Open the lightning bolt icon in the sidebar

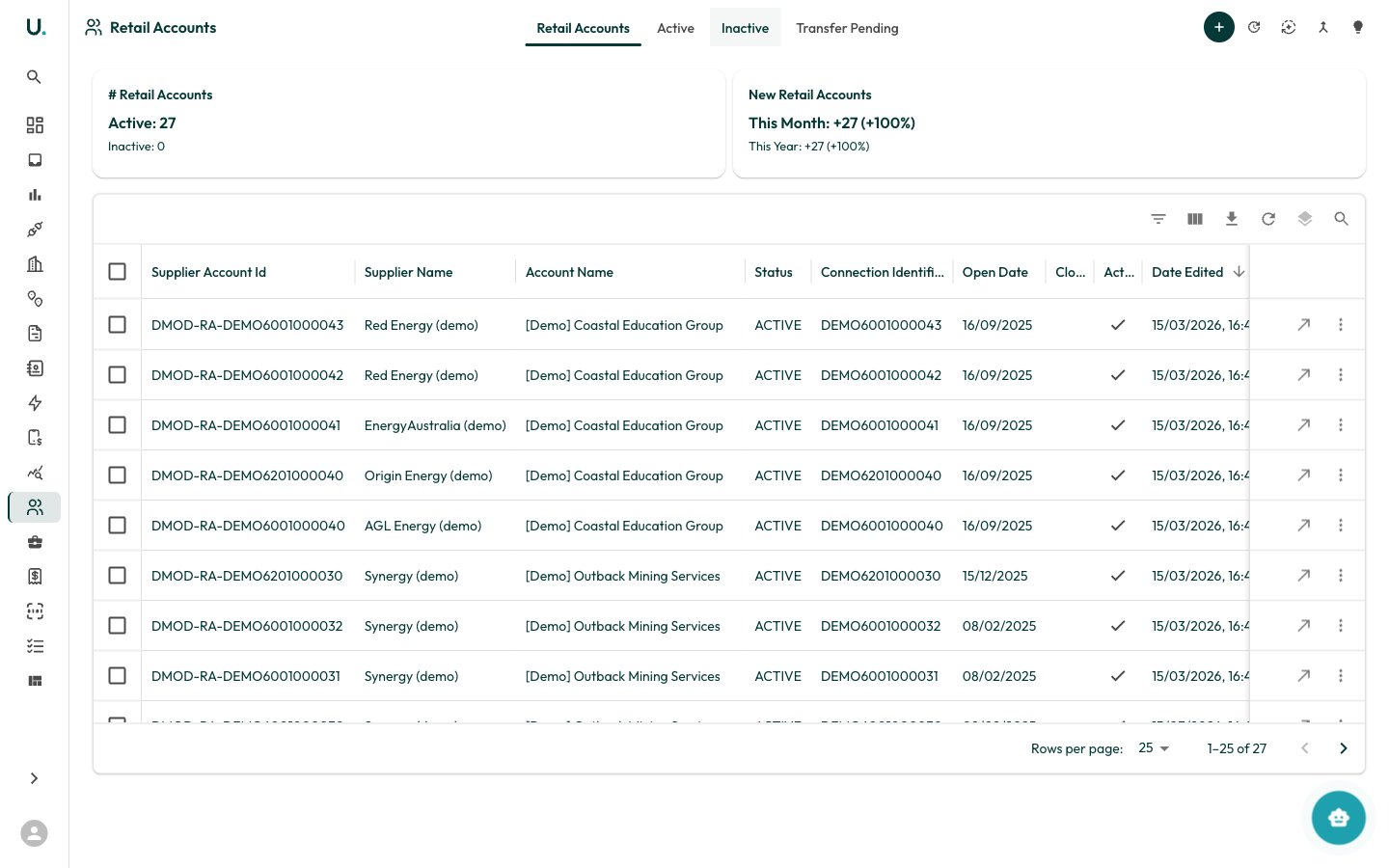click(x=35, y=403)
